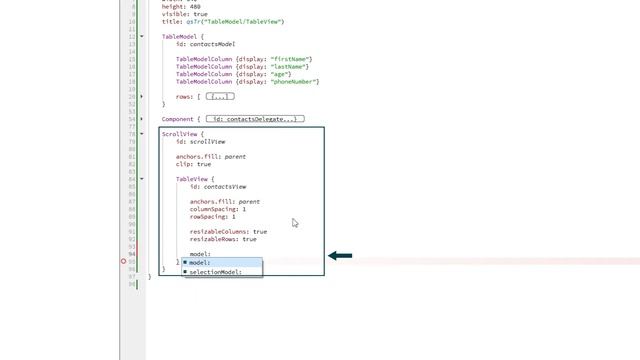Collapse the ScrollView code block
This screenshot has width=640, height=360.
point(142,134)
